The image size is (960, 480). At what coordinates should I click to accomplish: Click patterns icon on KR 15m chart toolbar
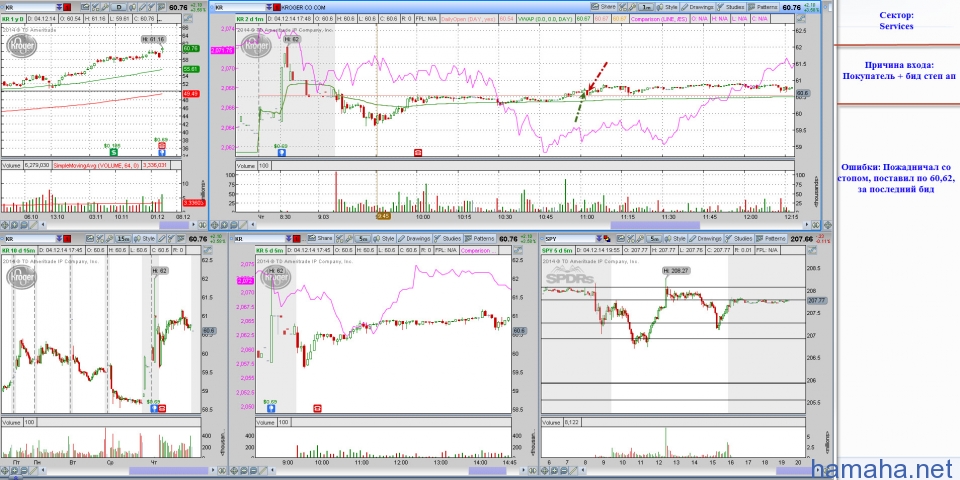click(181, 238)
